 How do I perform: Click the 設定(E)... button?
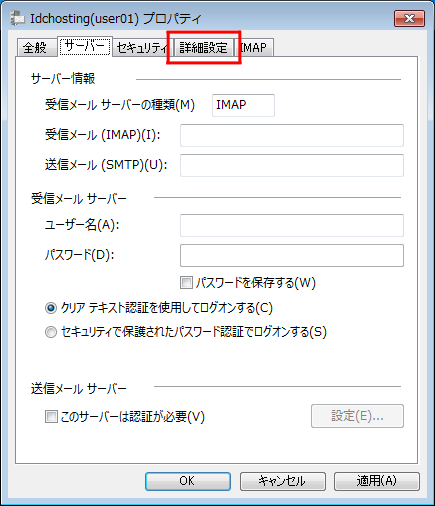pos(357,416)
